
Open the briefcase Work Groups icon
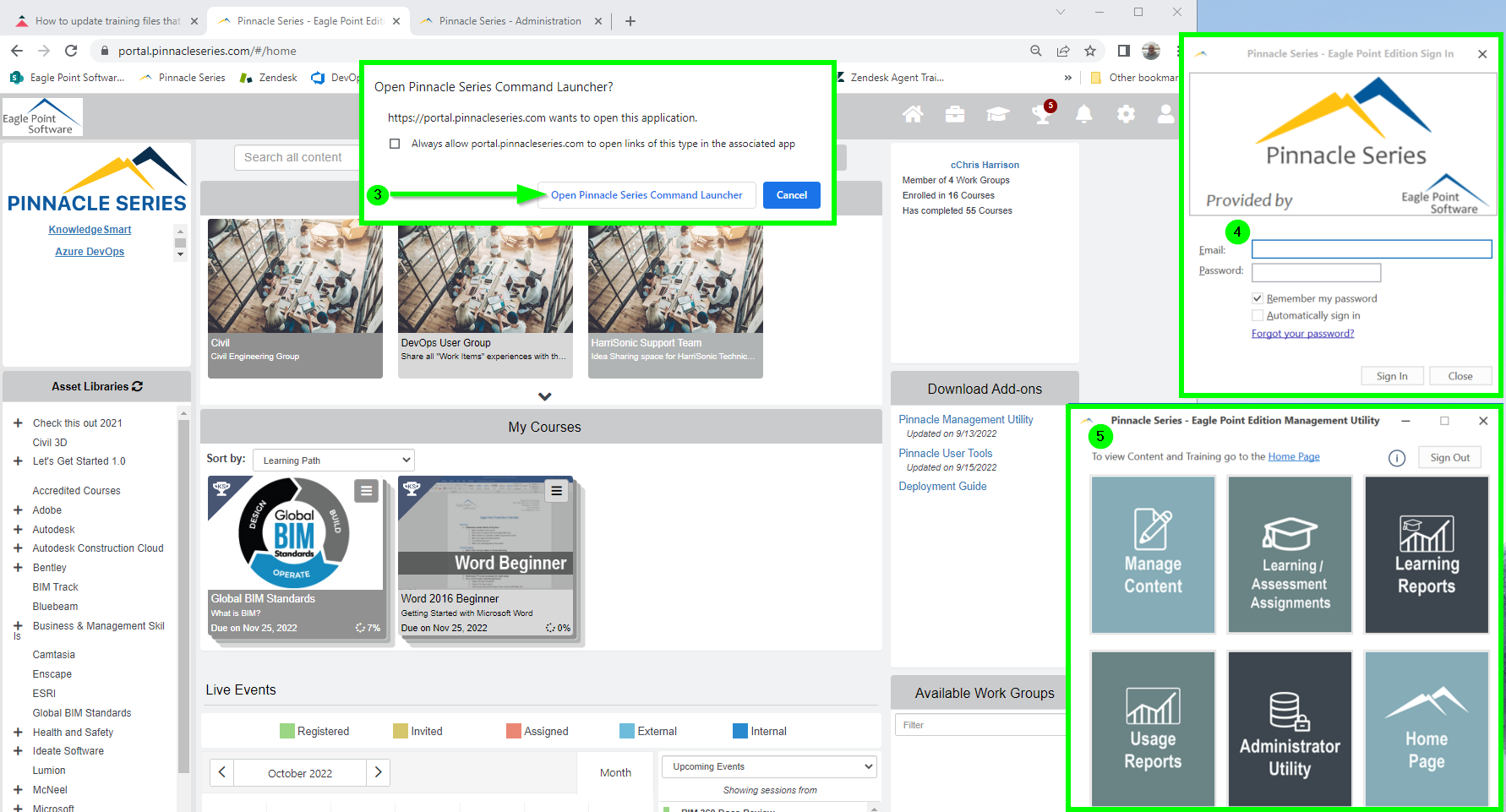(955, 114)
